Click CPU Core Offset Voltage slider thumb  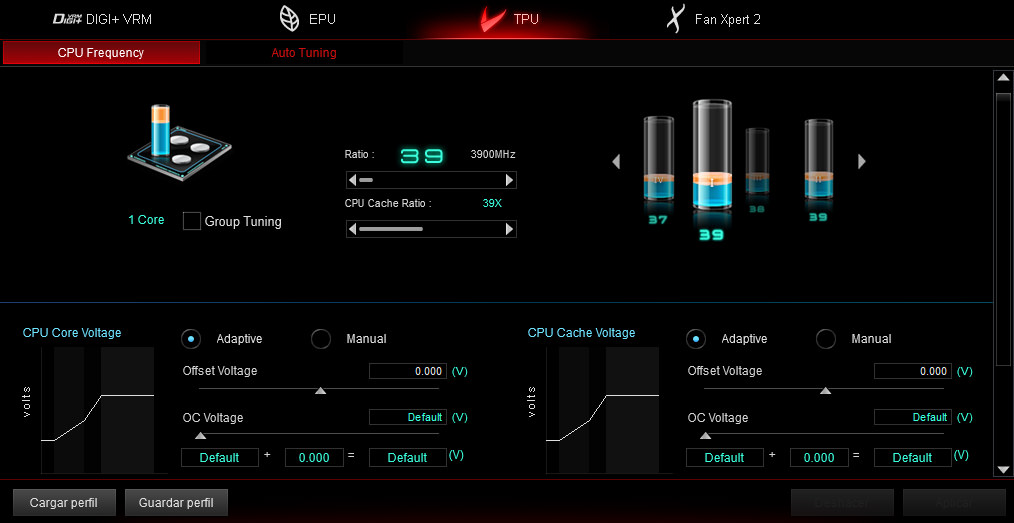pyautogui.click(x=320, y=390)
